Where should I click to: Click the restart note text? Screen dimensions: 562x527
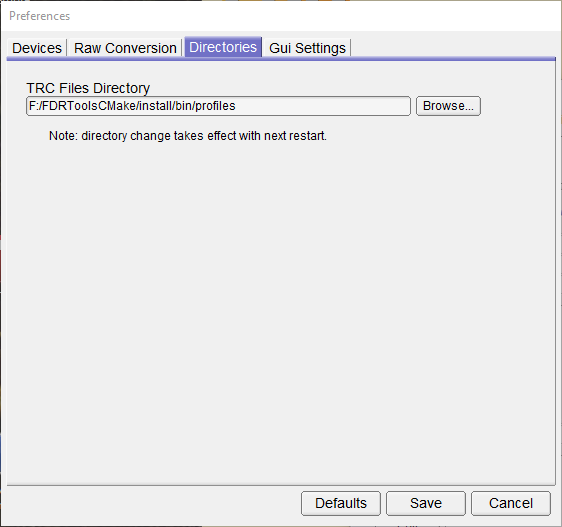point(188,136)
